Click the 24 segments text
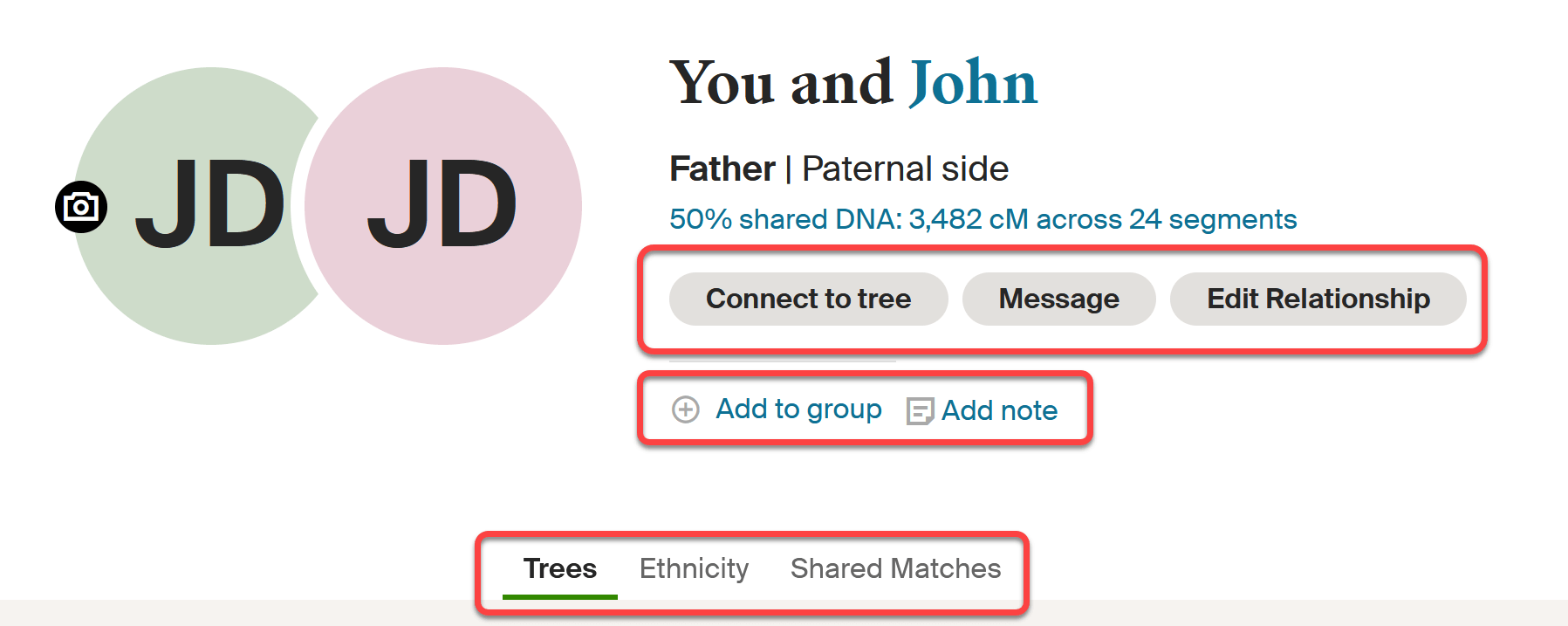Viewport: 1568px width, 626px height. [1214, 219]
